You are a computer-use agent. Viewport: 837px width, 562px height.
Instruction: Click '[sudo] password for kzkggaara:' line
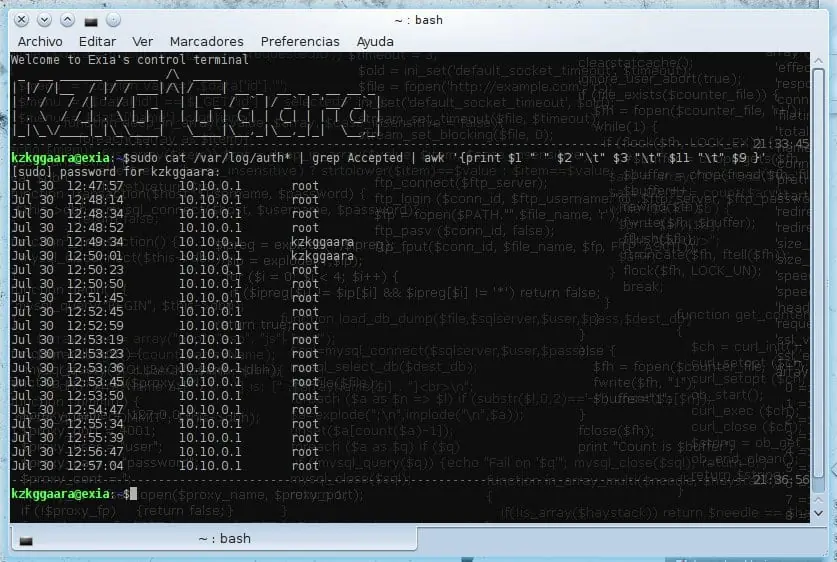point(116,172)
